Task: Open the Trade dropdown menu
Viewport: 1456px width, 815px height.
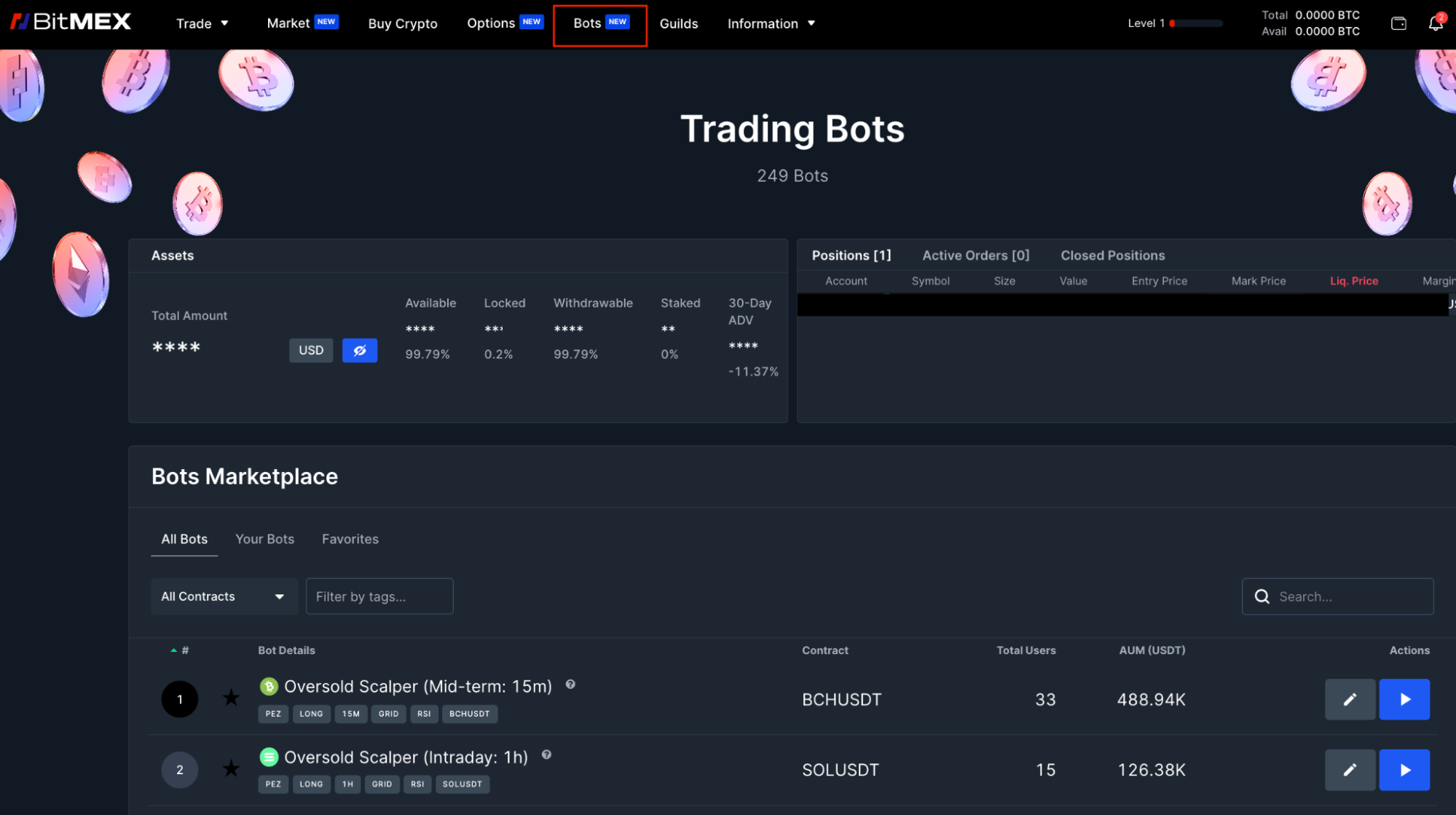Action: point(202,23)
